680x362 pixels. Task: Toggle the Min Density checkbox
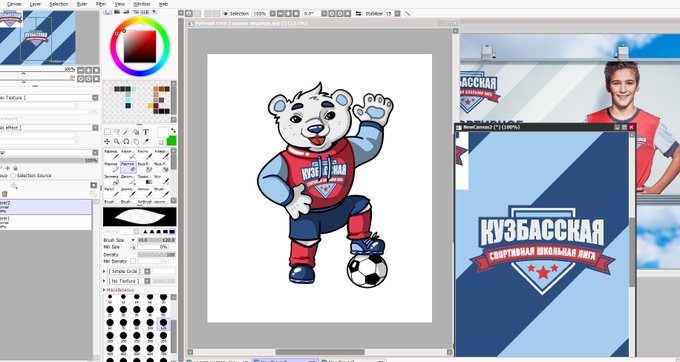coord(133,261)
